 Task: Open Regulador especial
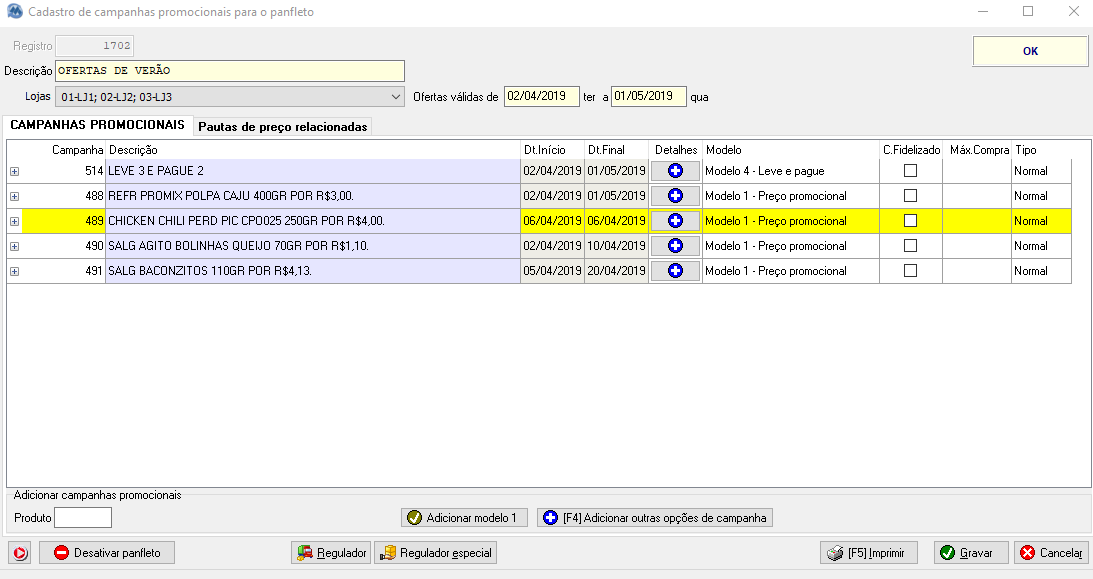436,553
